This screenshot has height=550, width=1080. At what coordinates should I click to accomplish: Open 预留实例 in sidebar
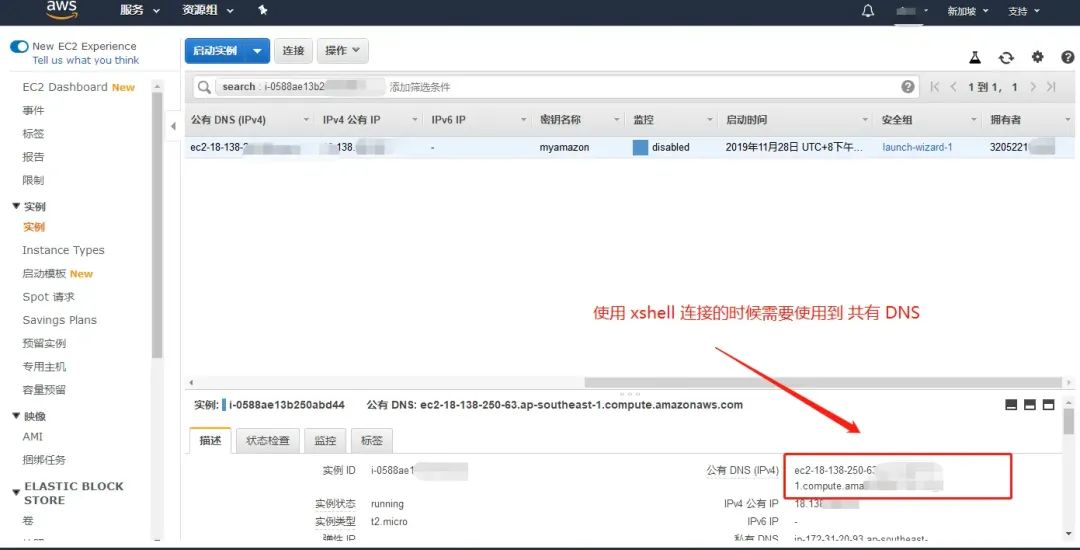click(44, 343)
